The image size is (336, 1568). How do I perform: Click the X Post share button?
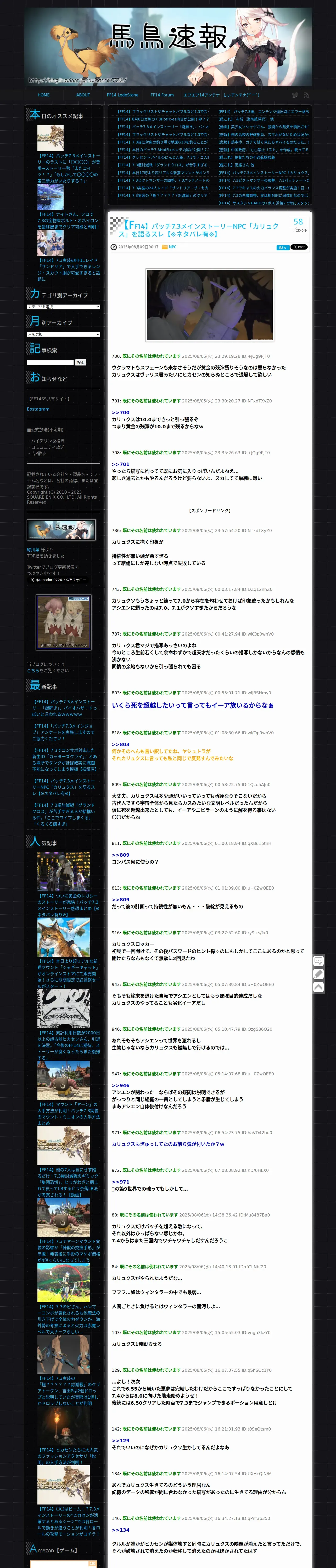point(299,247)
